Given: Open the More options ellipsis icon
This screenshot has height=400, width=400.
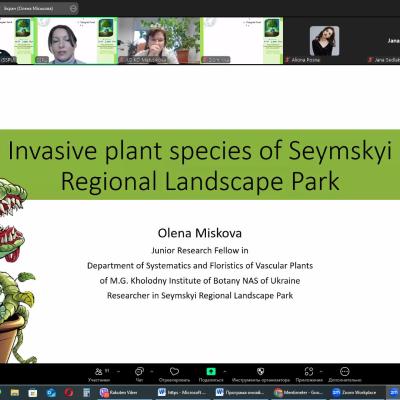Looking at the screenshot, I should click(x=345, y=371).
